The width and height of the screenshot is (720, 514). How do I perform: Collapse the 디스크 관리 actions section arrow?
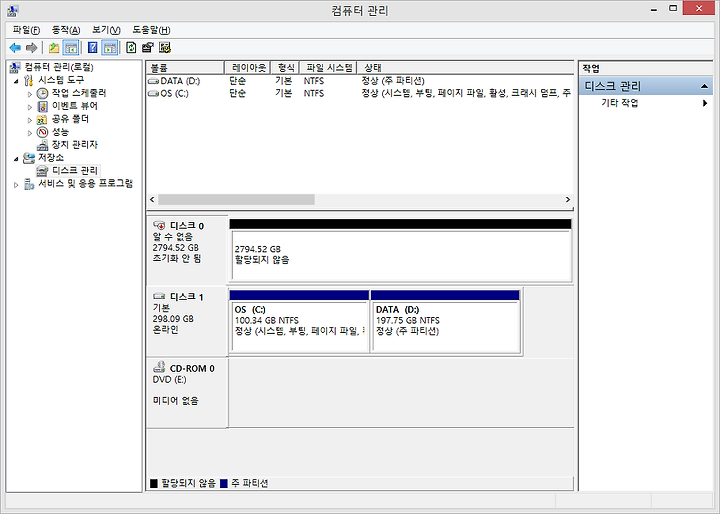[x=704, y=86]
